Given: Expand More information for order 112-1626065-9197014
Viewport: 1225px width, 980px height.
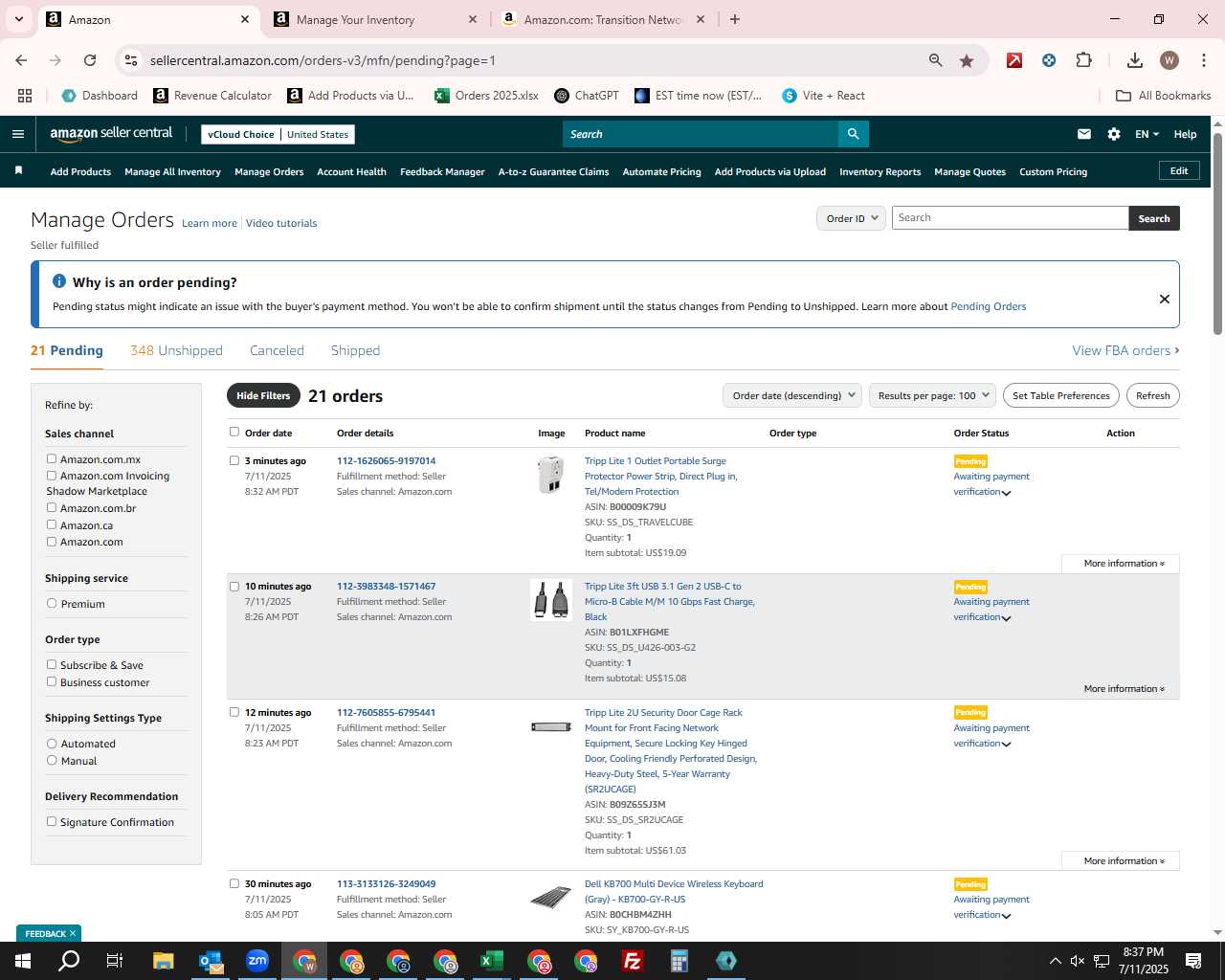Looking at the screenshot, I should [1124, 564].
